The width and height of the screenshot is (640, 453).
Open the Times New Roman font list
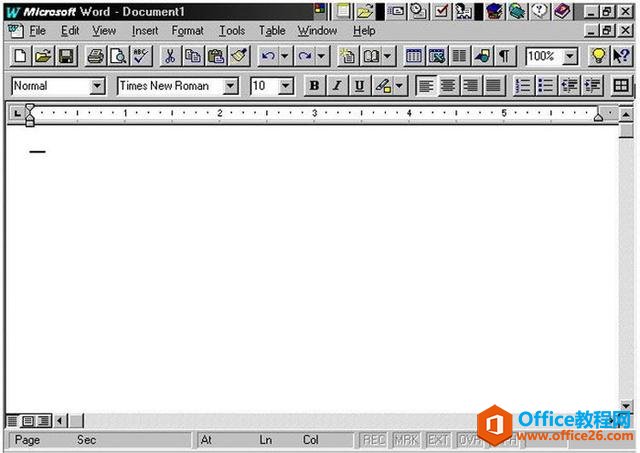point(231,86)
